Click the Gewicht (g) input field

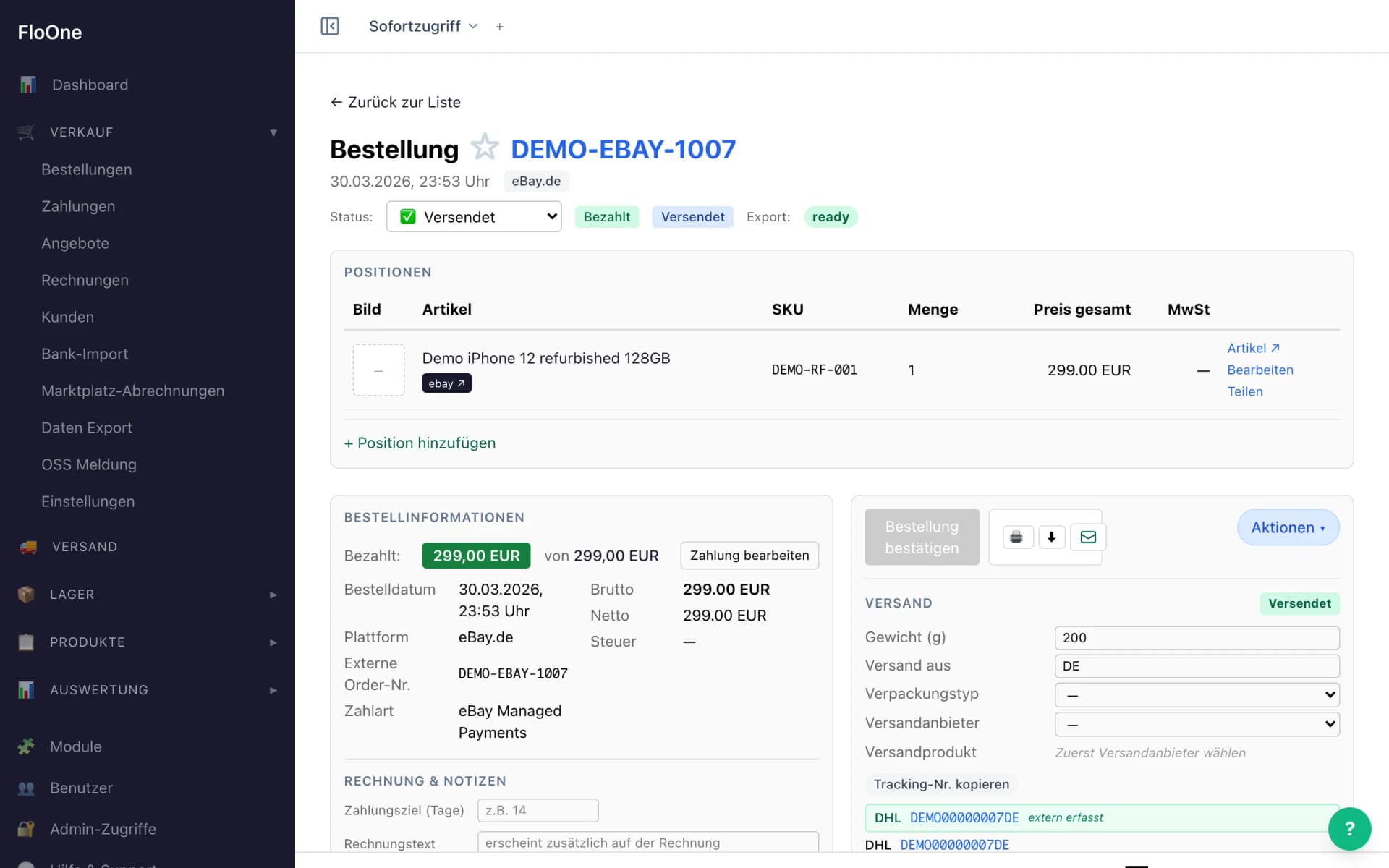pyautogui.click(x=1197, y=637)
